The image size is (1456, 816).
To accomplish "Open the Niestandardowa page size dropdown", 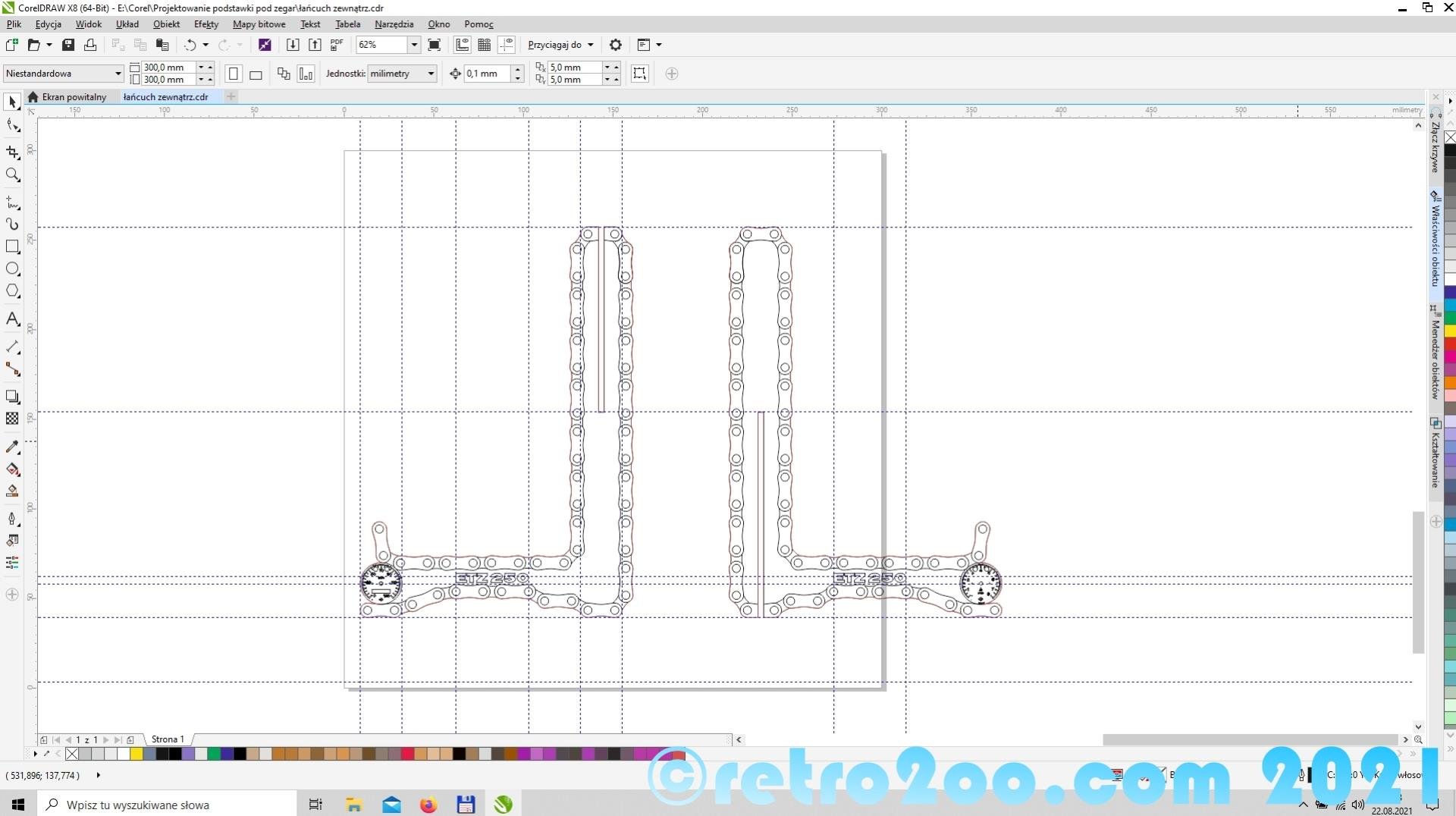I will (x=118, y=74).
